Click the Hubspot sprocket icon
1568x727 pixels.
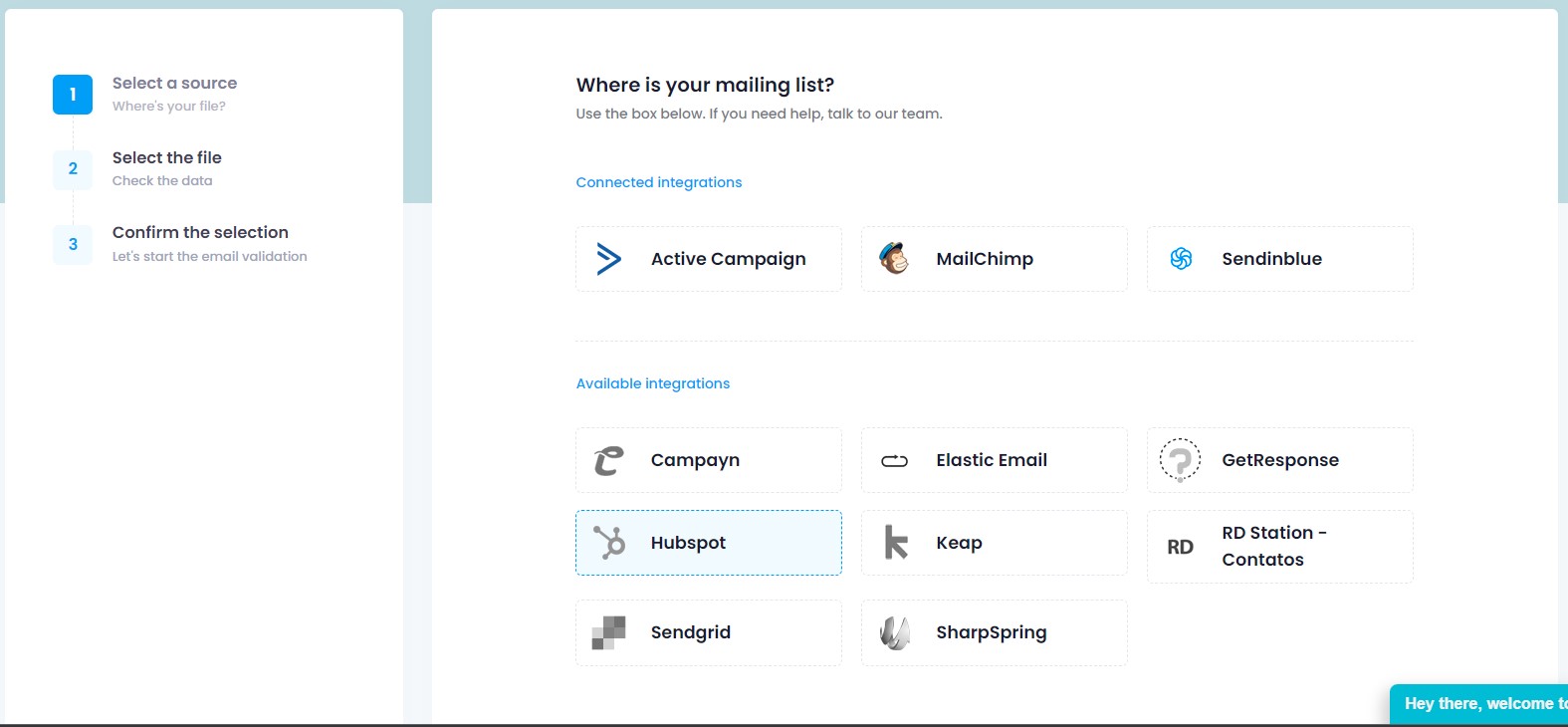(609, 543)
